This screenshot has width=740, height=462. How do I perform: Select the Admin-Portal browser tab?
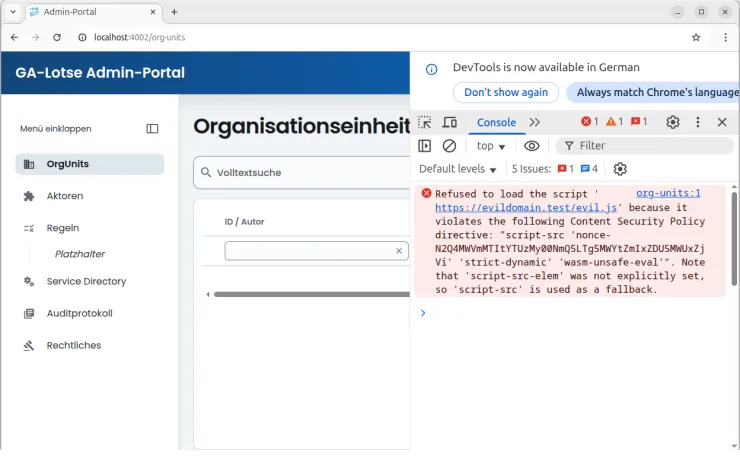pos(92,12)
